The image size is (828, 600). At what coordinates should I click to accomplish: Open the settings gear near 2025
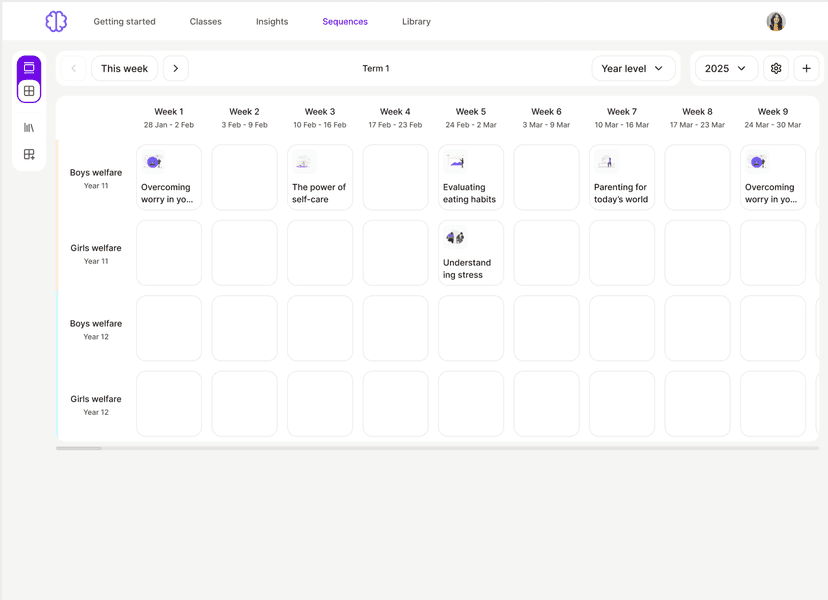pos(776,68)
